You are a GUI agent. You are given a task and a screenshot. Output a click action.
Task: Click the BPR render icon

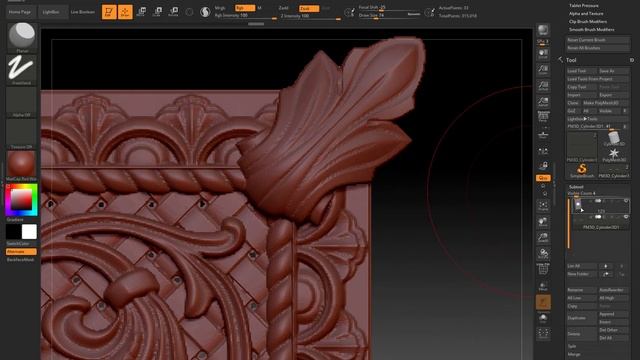coord(543,30)
